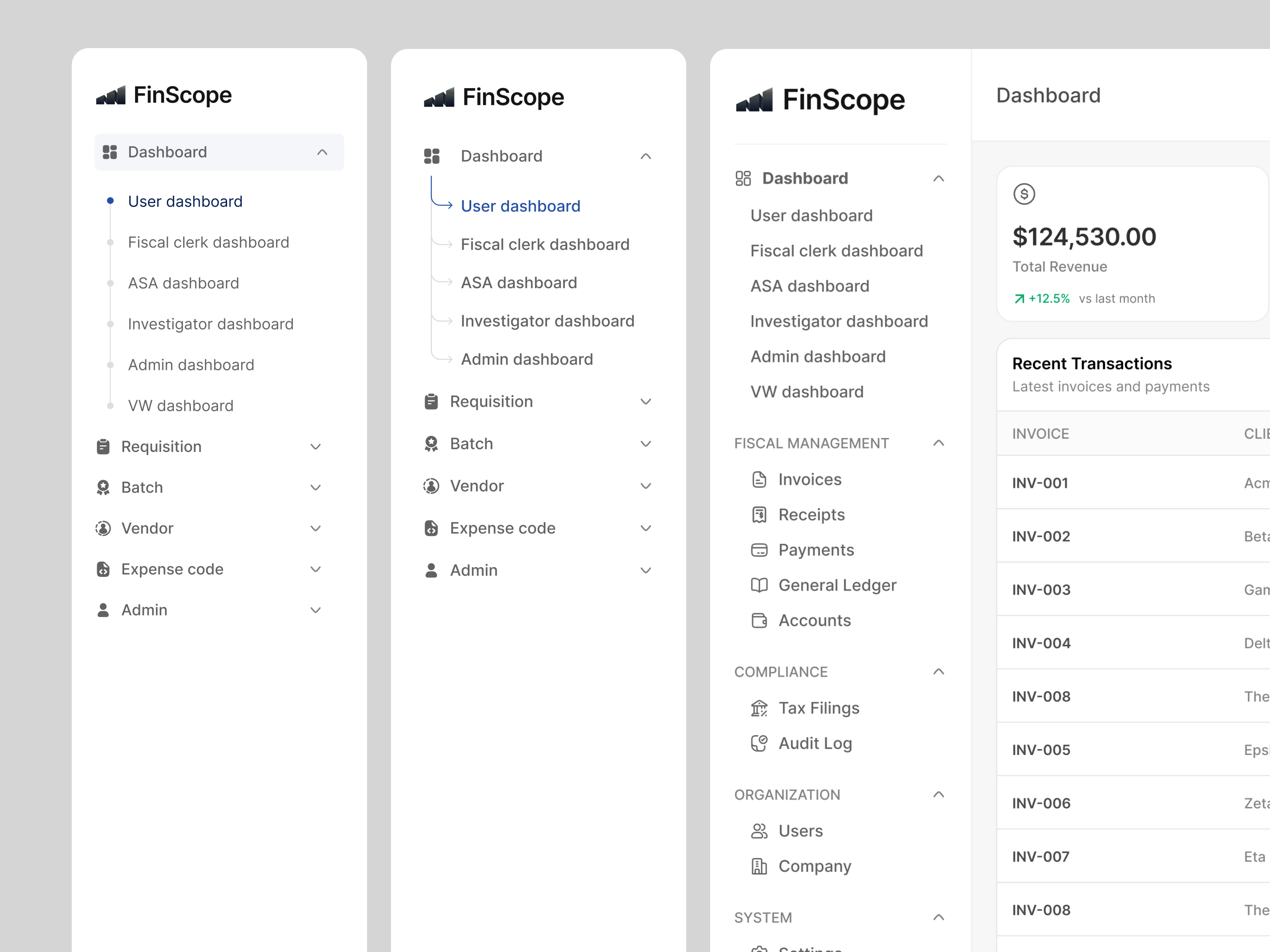Expand Requisition chevron in the first sidebar
Image resolution: width=1270 pixels, height=952 pixels.
click(315, 446)
